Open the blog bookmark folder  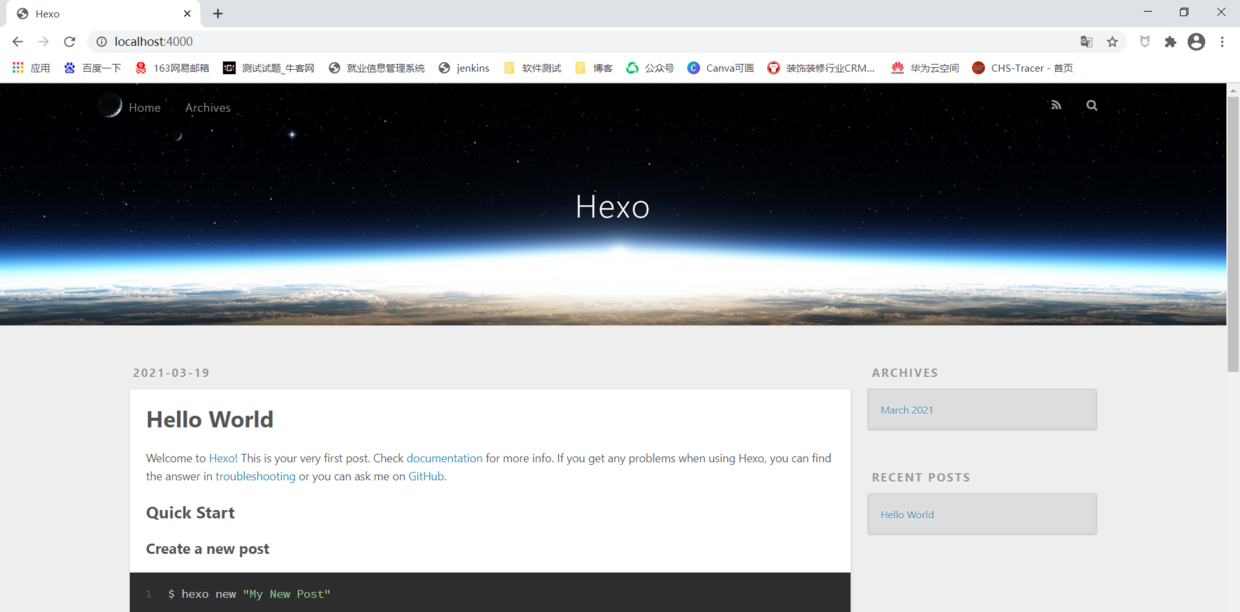point(594,68)
